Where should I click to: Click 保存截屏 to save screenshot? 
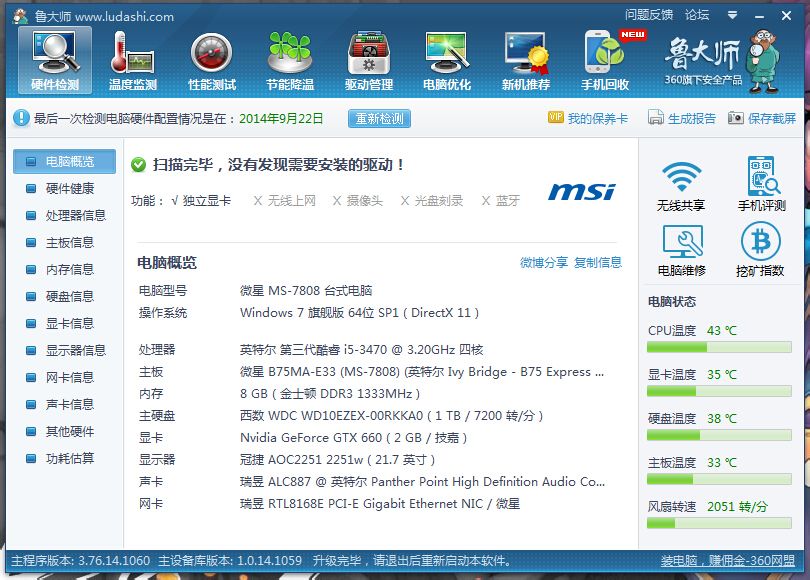point(762,118)
